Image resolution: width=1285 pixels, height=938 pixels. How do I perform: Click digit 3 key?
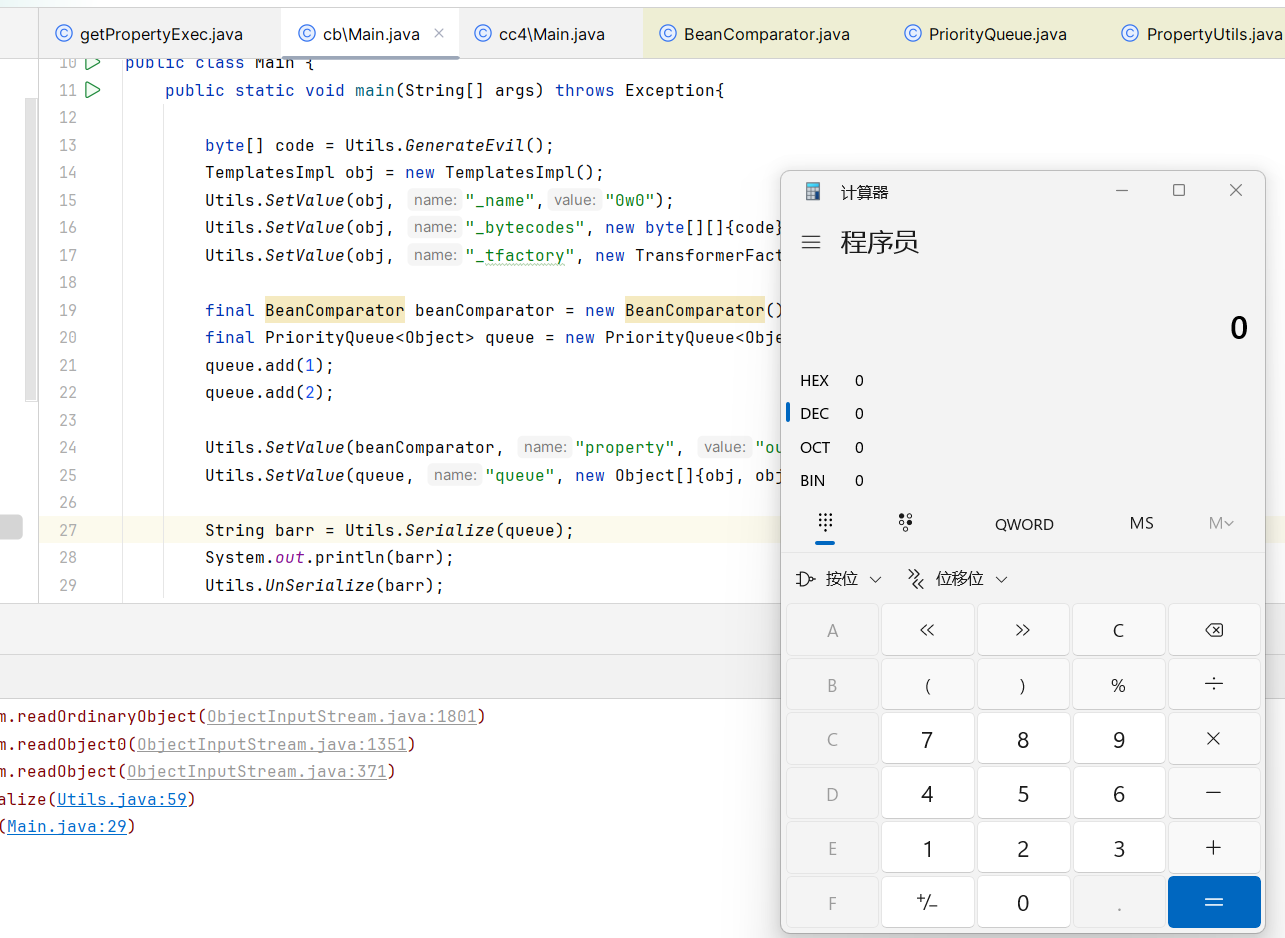coord(1118,848)
